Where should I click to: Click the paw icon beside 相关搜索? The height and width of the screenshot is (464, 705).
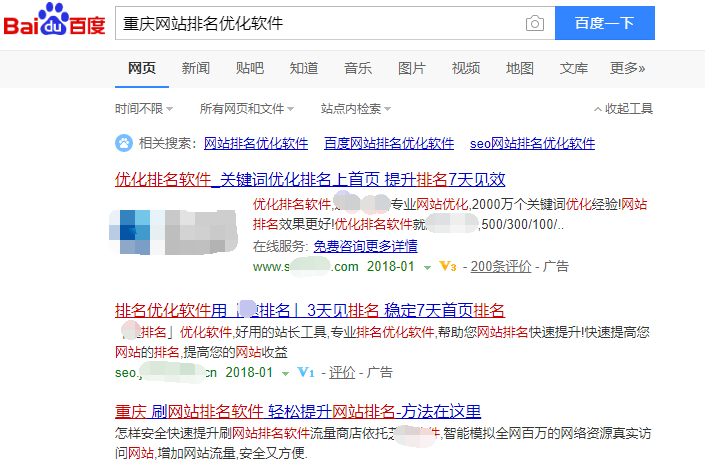click(123, 143)
